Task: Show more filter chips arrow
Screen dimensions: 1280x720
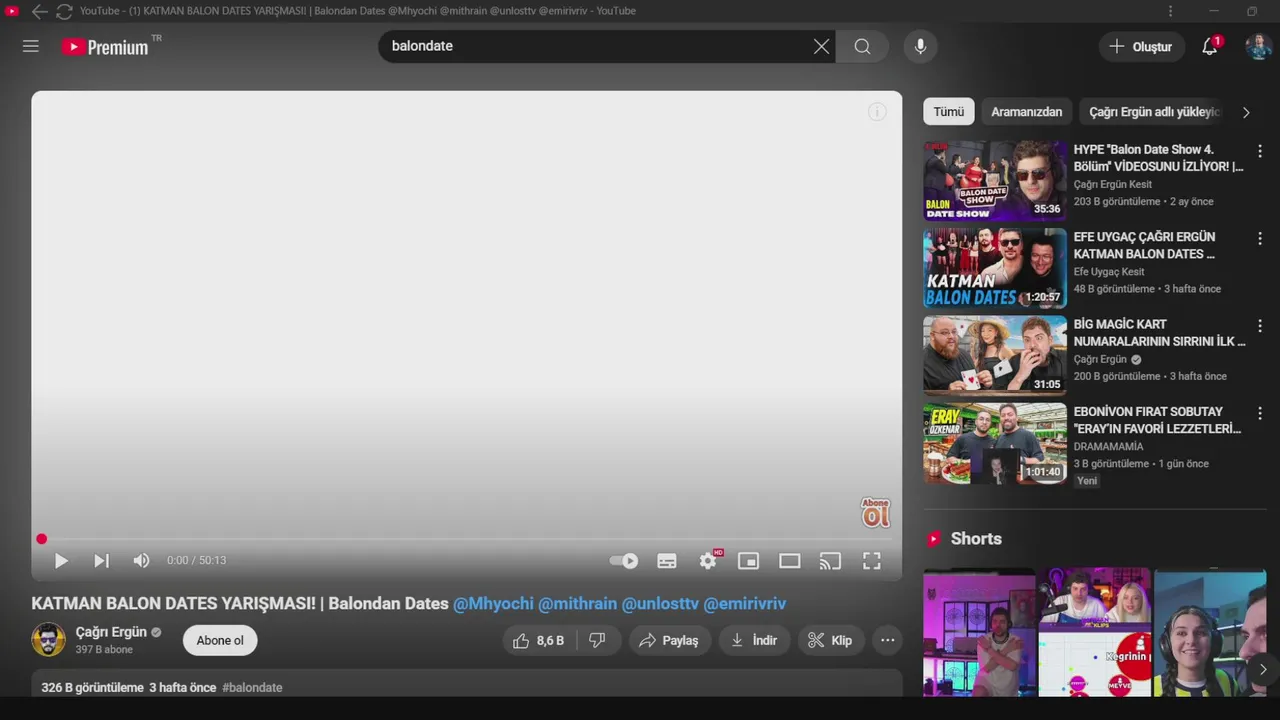Action: [1246, 112]
